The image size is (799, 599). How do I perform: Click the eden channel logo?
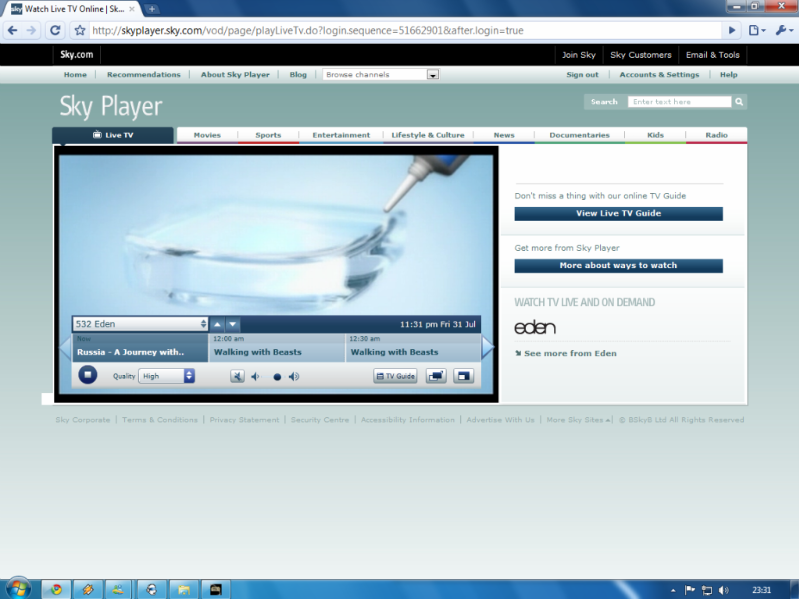click(x=535, y=327)
